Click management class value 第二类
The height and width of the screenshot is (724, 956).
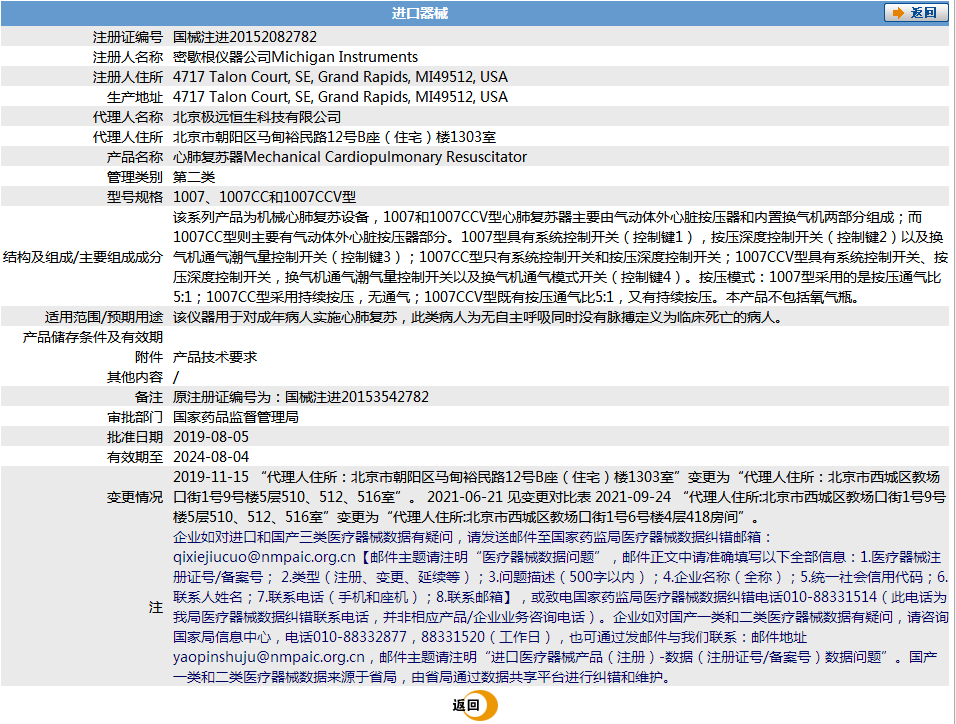point(194,177)
